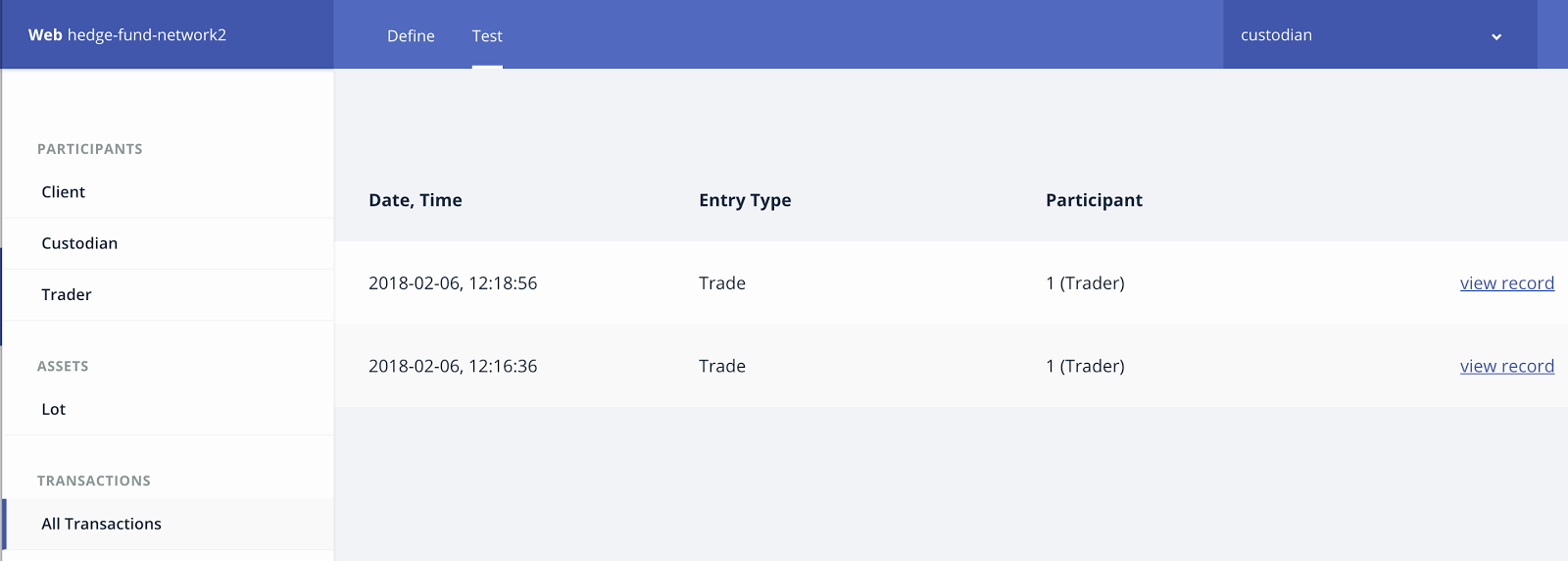Click the TRANSACTIONS section heading
The width and height of the screenshot is (1568, 561).
click(94, 481)
